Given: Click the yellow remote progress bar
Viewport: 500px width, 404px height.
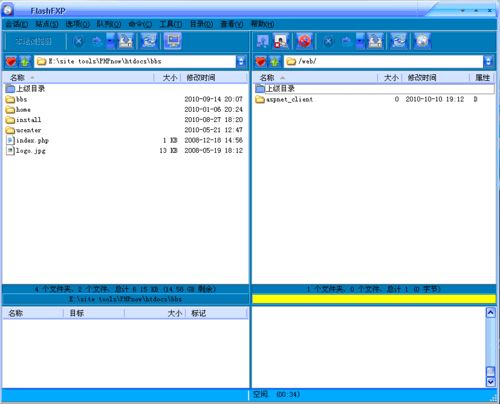Looking at the screenshot, I should click(374, 299).
